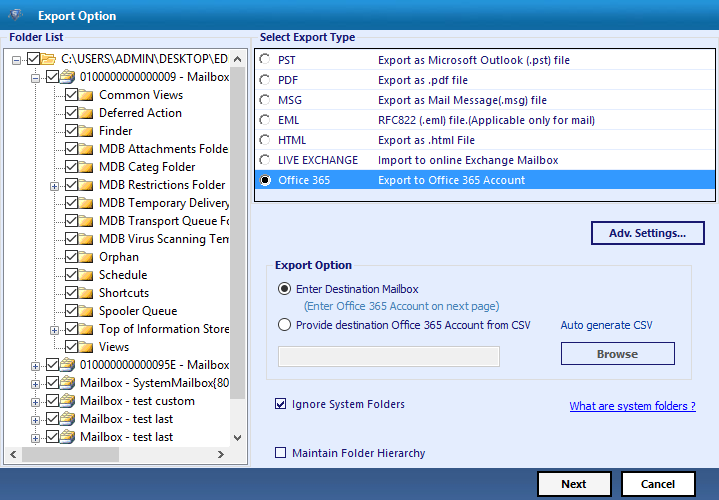Select the HTML export radio button

[x=265, y=140]
